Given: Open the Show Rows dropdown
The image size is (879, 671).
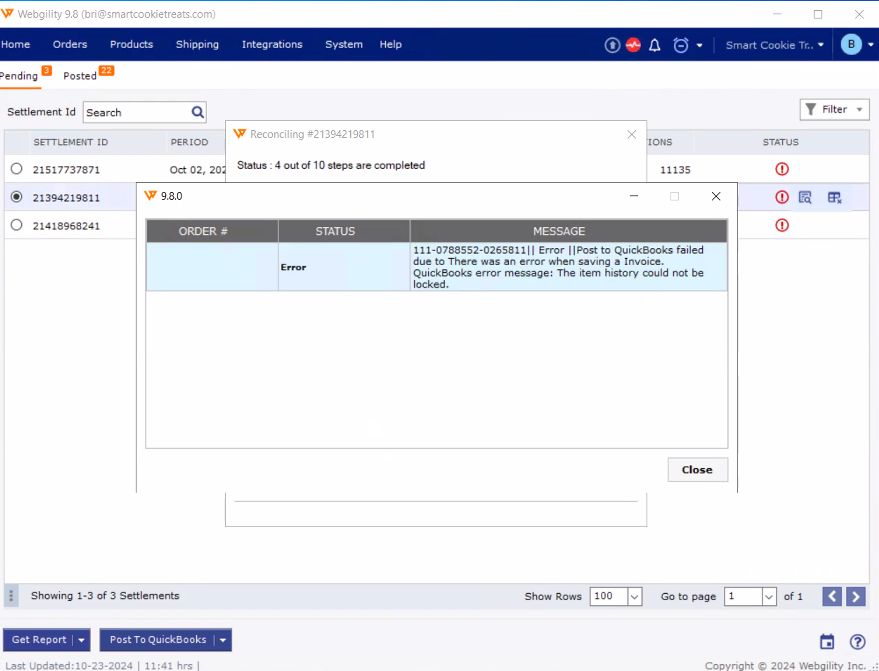Looking at the screenshot, I should 634,596.
